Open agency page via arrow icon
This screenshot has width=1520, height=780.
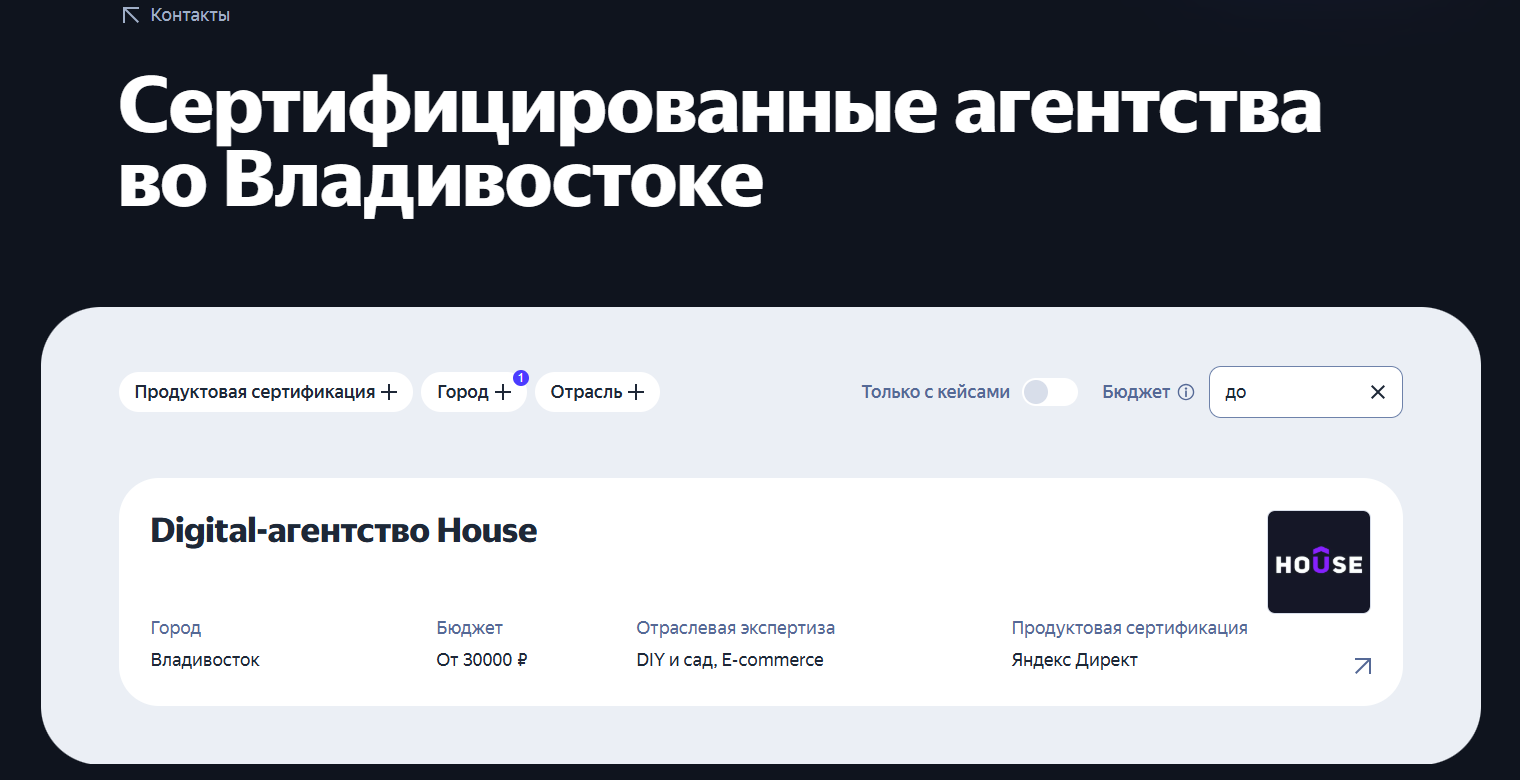(x=1362, y=666)
